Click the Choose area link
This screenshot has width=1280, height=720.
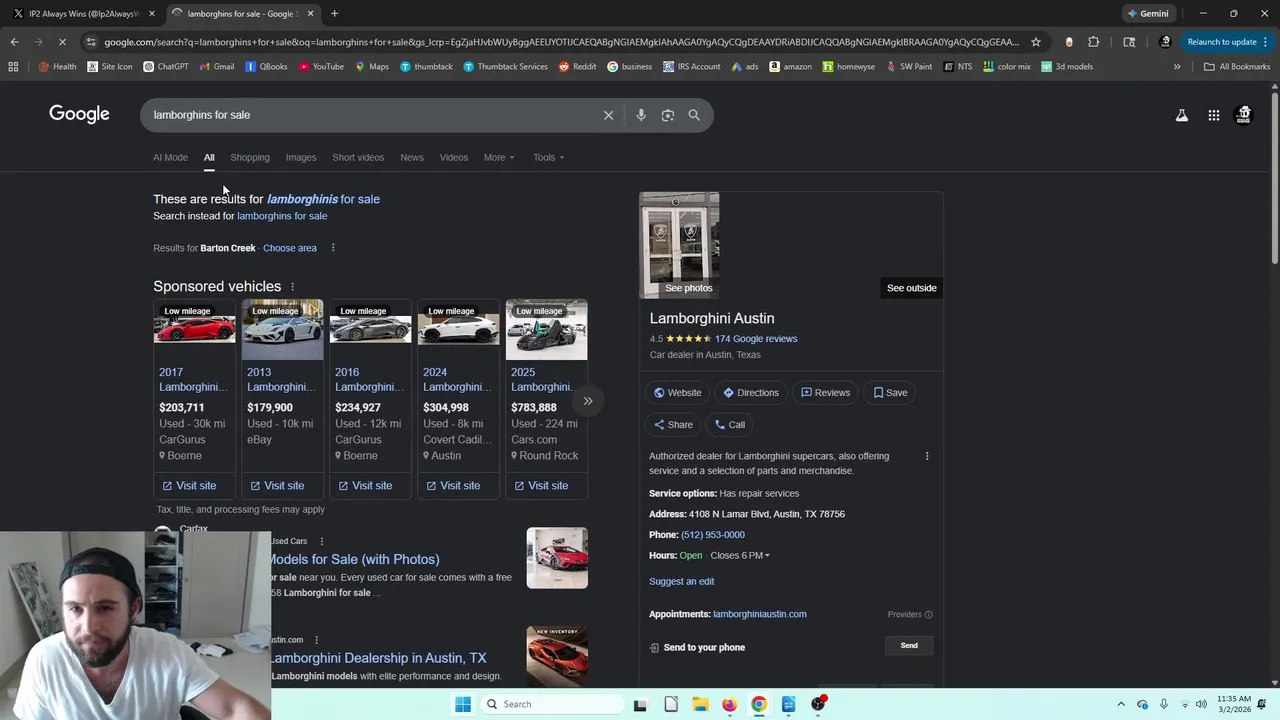click(x=290, y=248)
